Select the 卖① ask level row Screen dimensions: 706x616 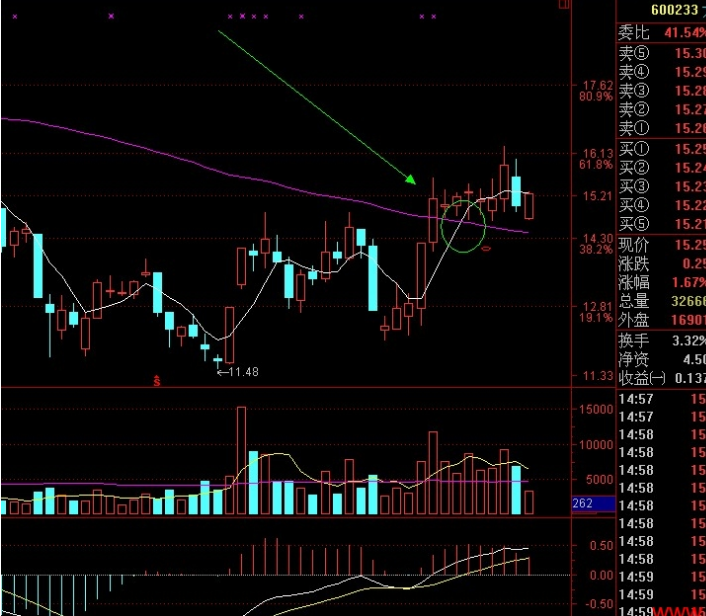[x=661, y=128]
